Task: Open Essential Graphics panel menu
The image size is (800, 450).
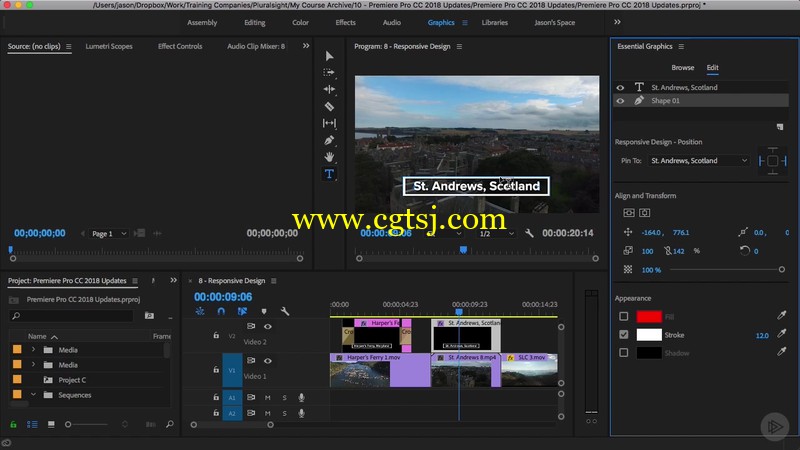Action: pos(681,46)
